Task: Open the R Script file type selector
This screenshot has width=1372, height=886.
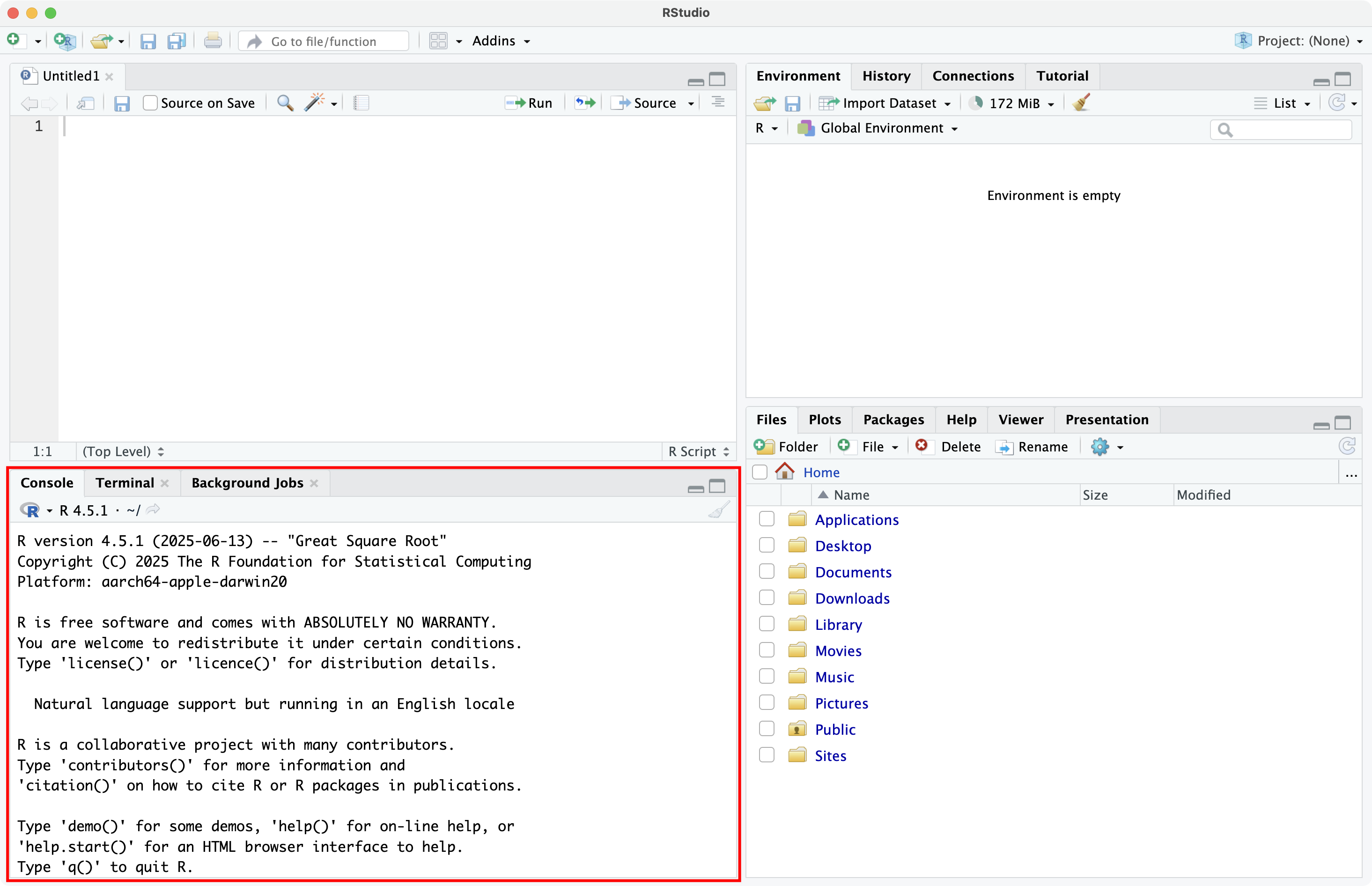Action: tap(699, 451)
